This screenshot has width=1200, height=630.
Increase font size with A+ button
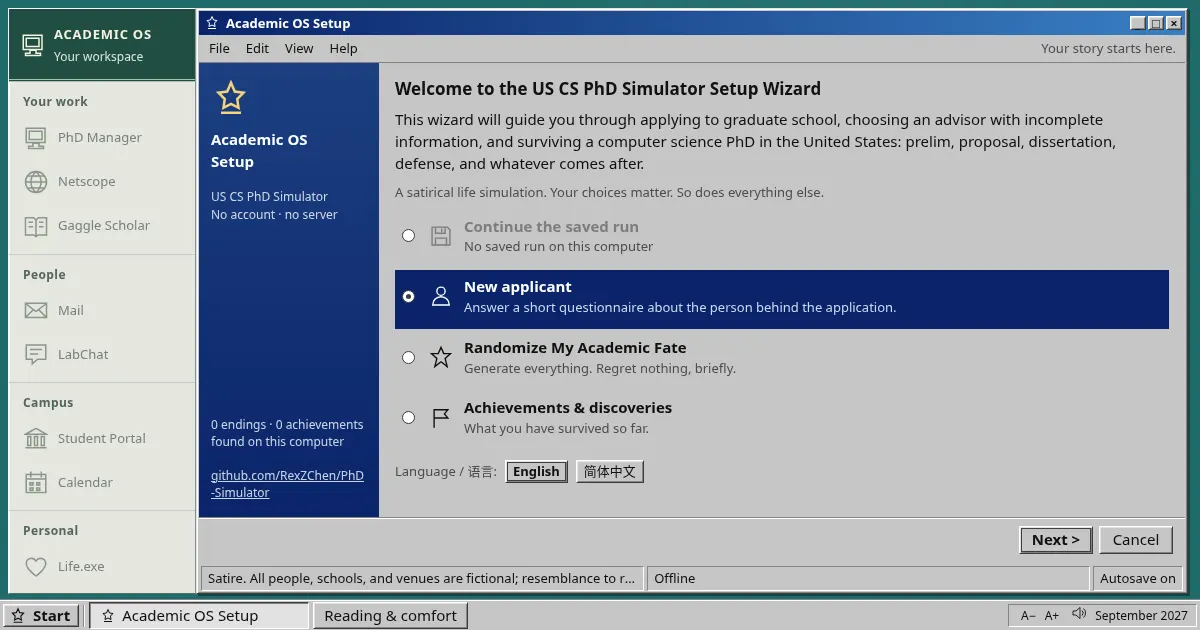(x=1052, y=616)
